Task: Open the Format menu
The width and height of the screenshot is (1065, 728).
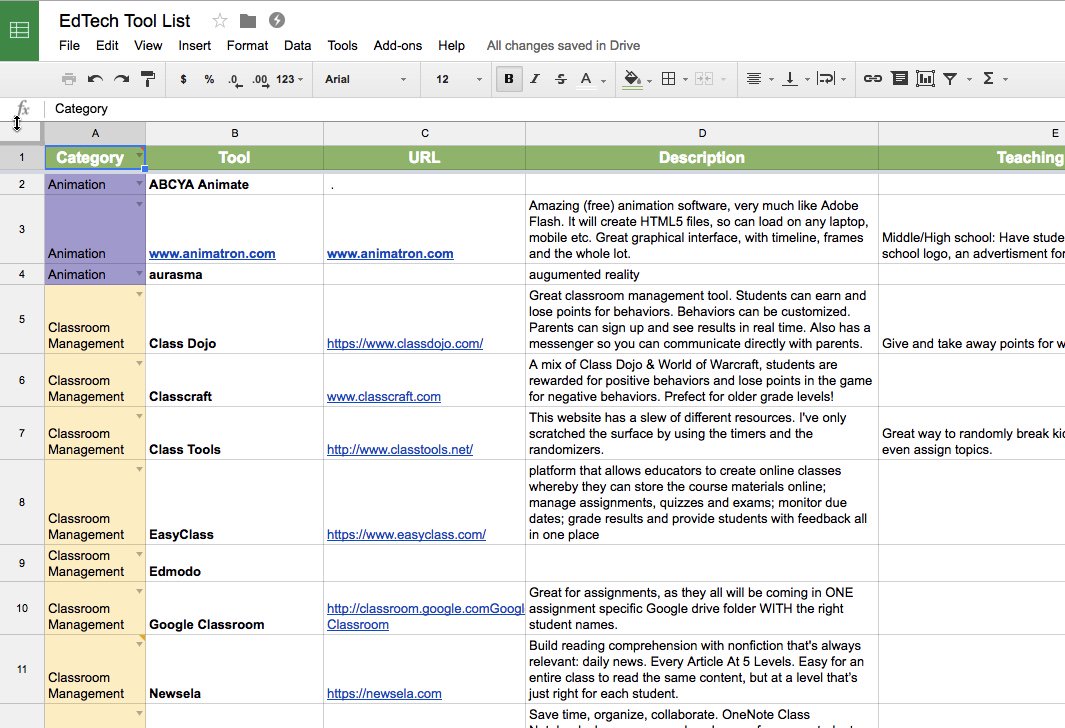Action: pyautogui.click(x=247, y=46)
